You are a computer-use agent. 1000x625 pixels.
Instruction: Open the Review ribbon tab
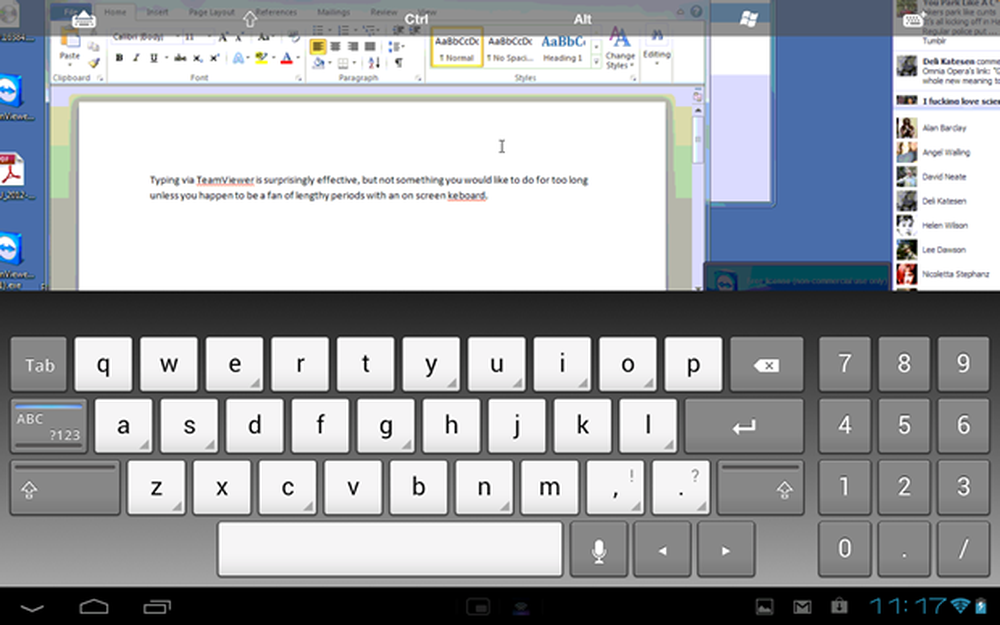tap(383, 11)
